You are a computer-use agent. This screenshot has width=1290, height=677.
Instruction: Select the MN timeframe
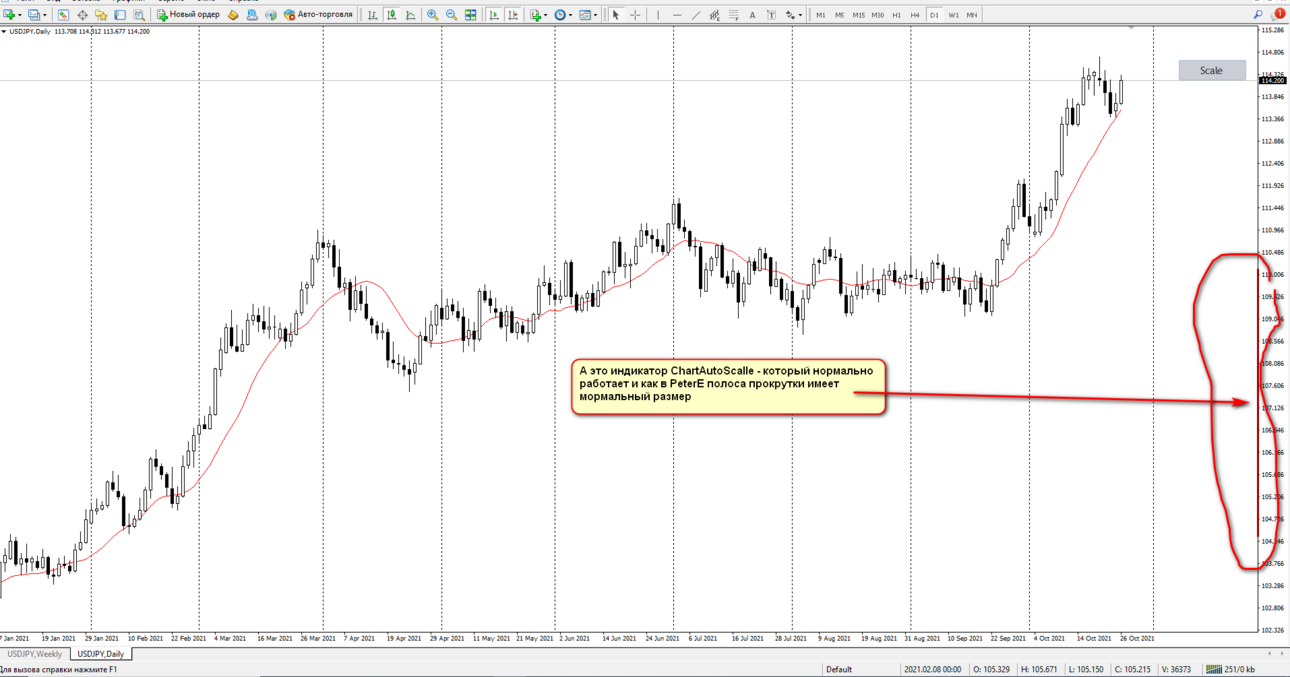[x=972, y=15]
